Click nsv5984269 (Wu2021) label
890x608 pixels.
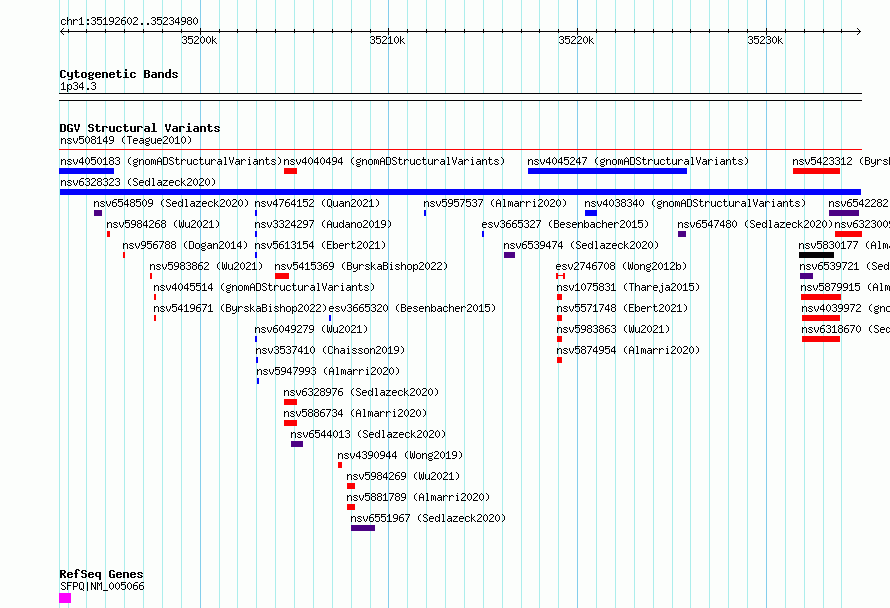(x=404, y=476)
